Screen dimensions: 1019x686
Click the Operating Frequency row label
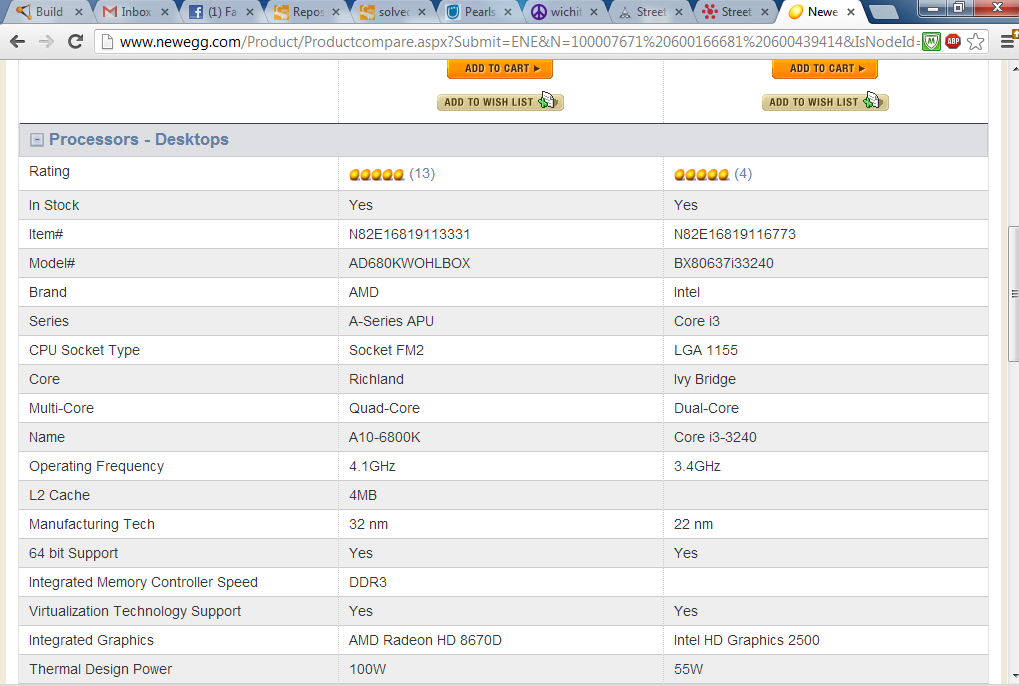(96, 466)
